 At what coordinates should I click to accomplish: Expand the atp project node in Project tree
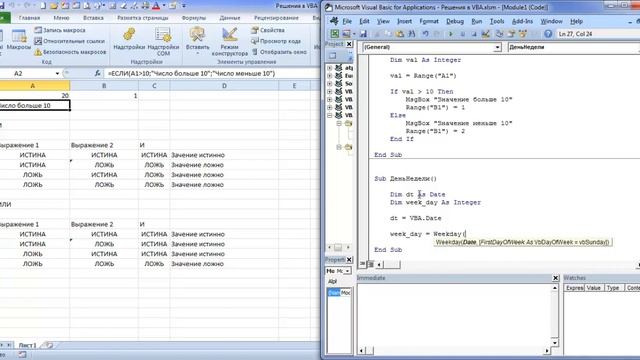(x=330, y=68)
